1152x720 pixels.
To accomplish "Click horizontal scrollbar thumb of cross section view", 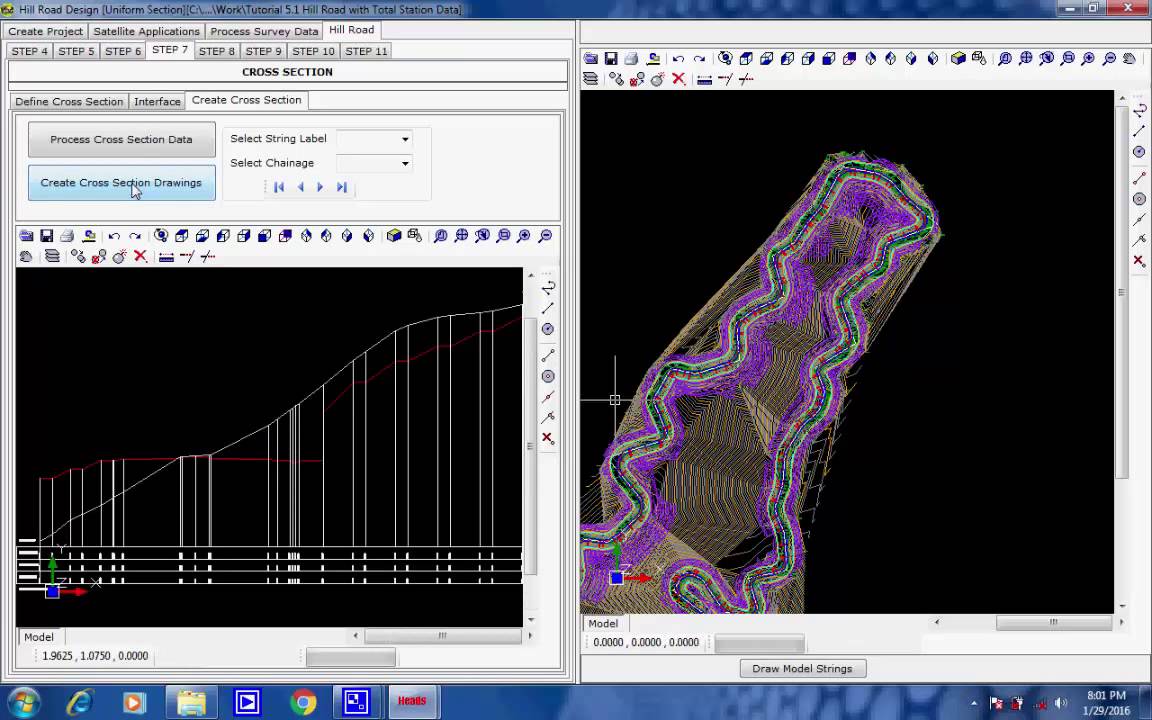I will 442,636.
